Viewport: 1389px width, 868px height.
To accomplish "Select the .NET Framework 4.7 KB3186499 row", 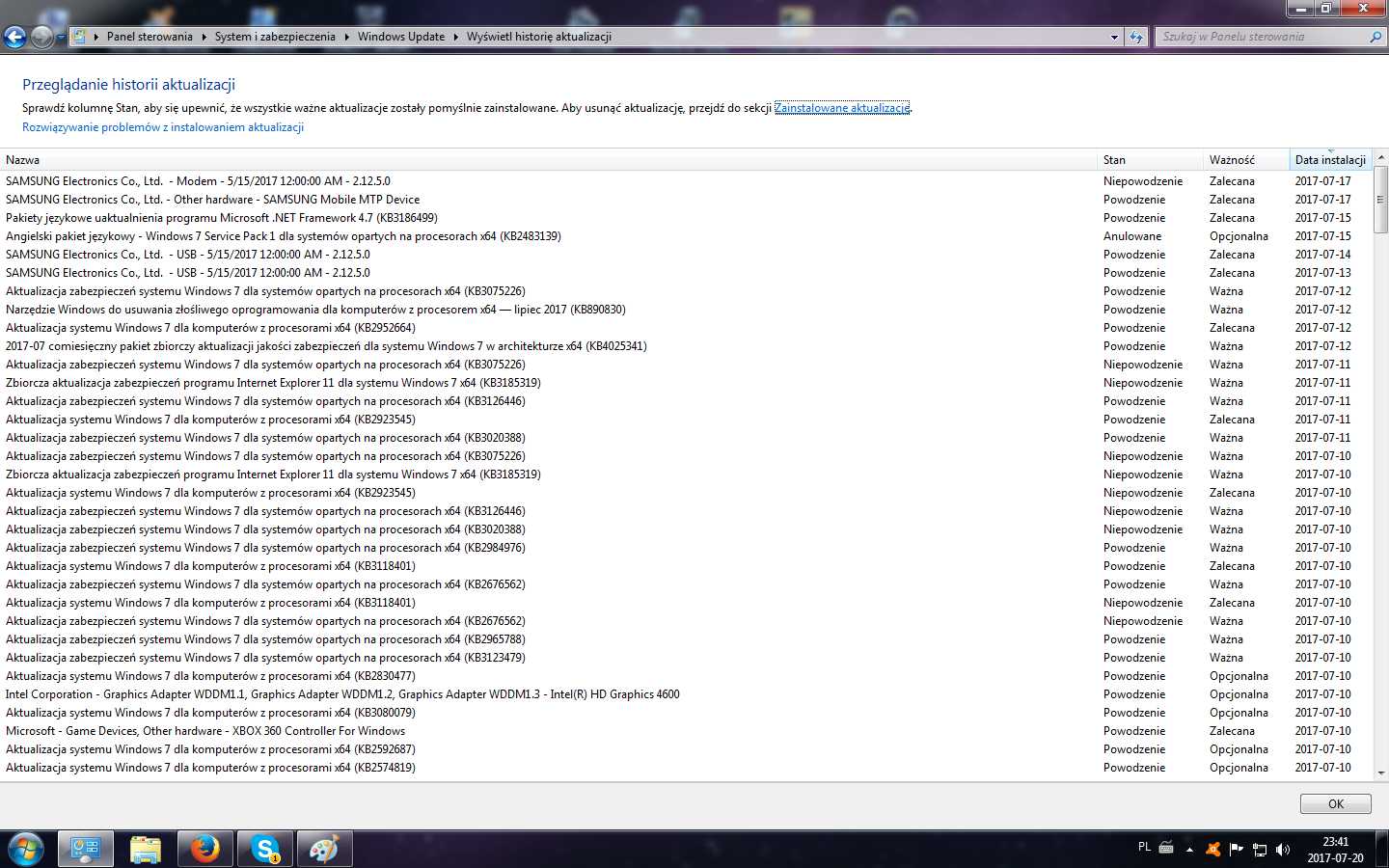I will point(686,218).
